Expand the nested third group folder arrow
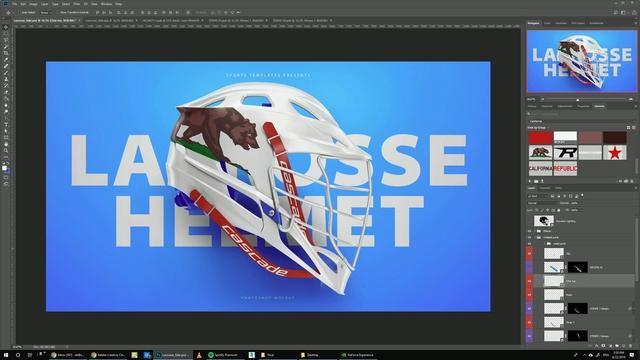The width and height of the screenshot is (640, 360). [x=544, y=244]
